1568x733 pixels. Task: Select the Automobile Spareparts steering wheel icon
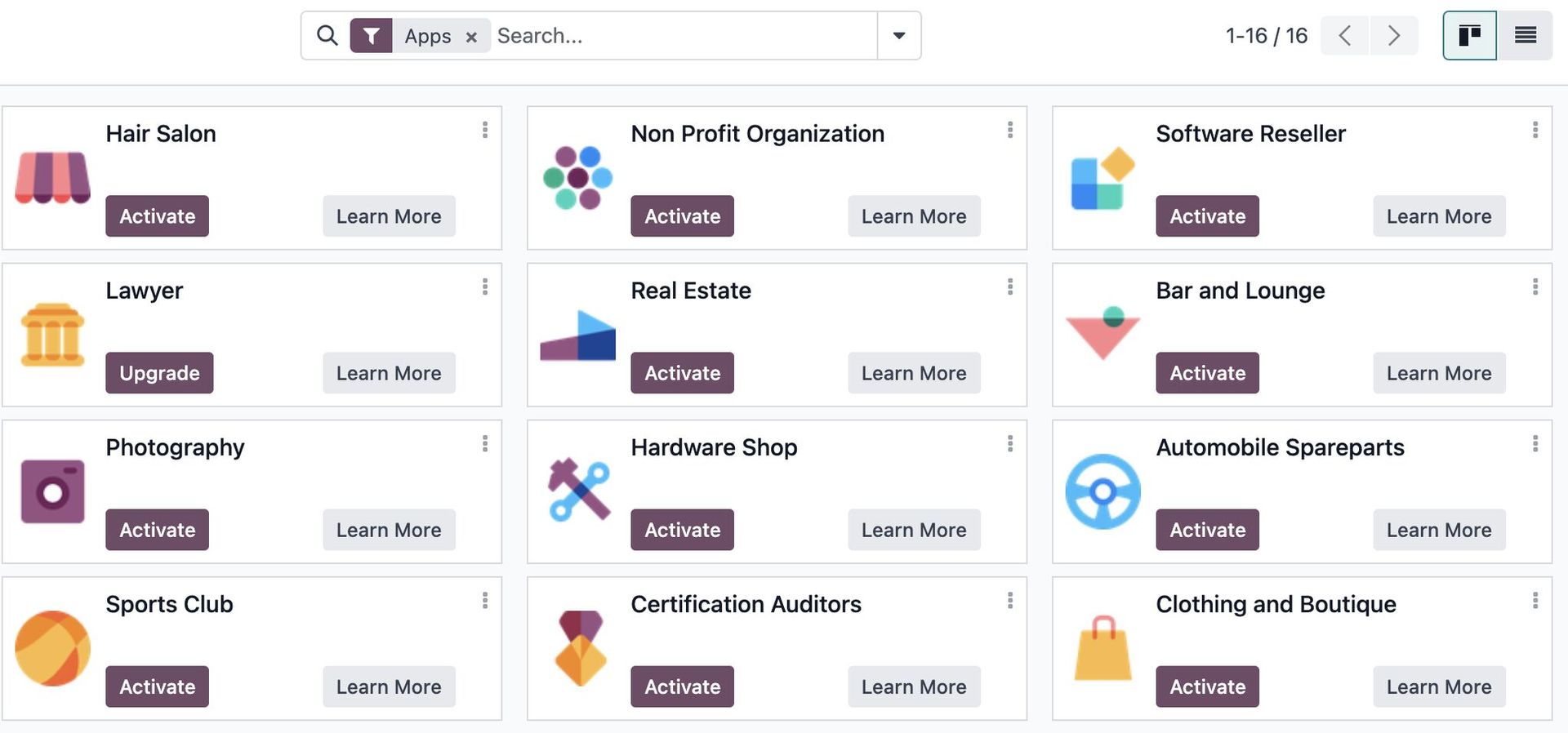1102,491
